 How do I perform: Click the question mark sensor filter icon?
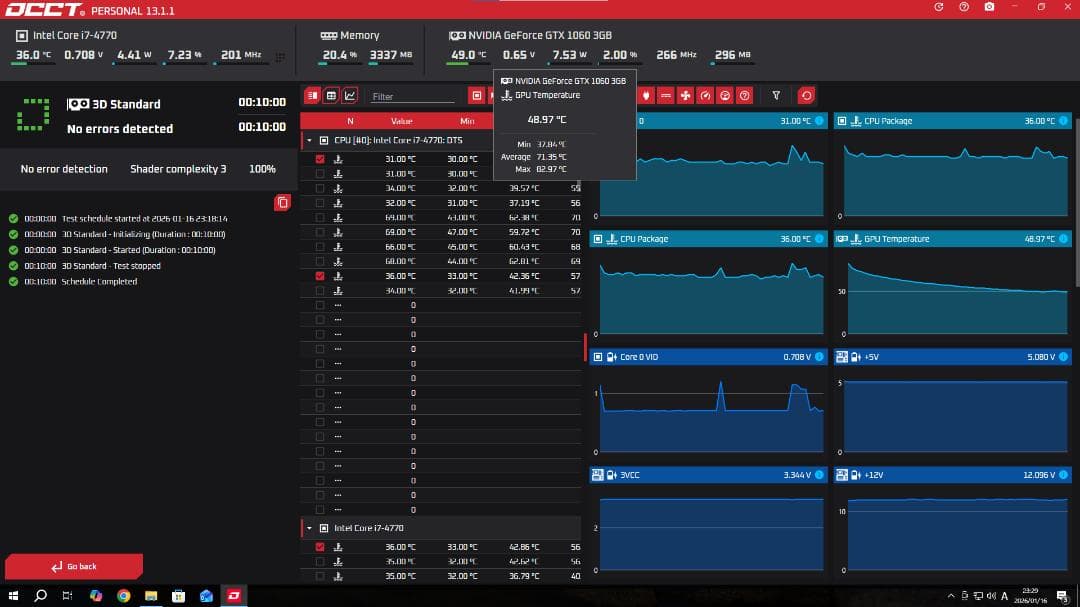coord(744,96)
